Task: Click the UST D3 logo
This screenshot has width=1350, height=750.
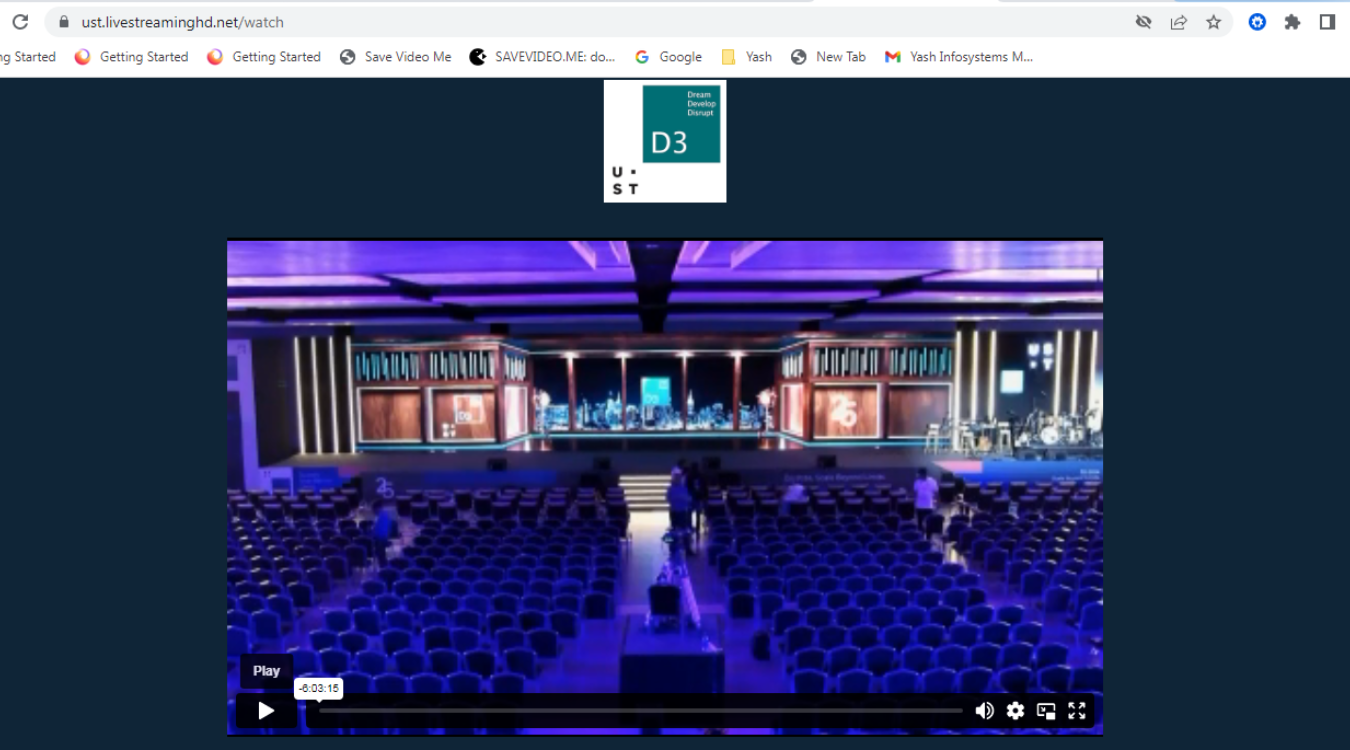Action: [665, 141]
